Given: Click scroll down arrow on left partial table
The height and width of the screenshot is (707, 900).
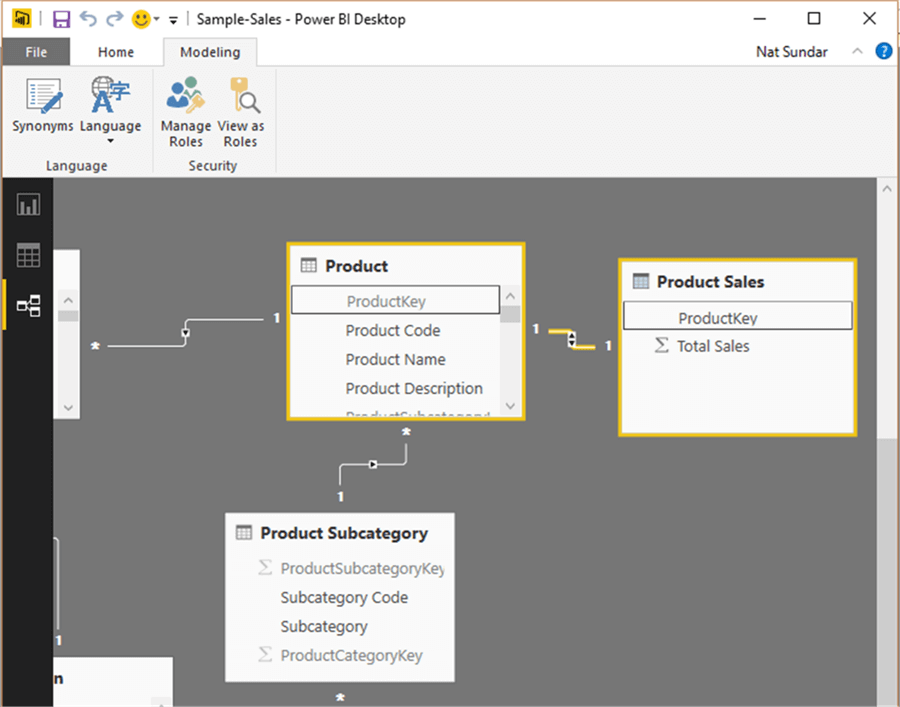Looking at the screenshot, I should (68, 407).
